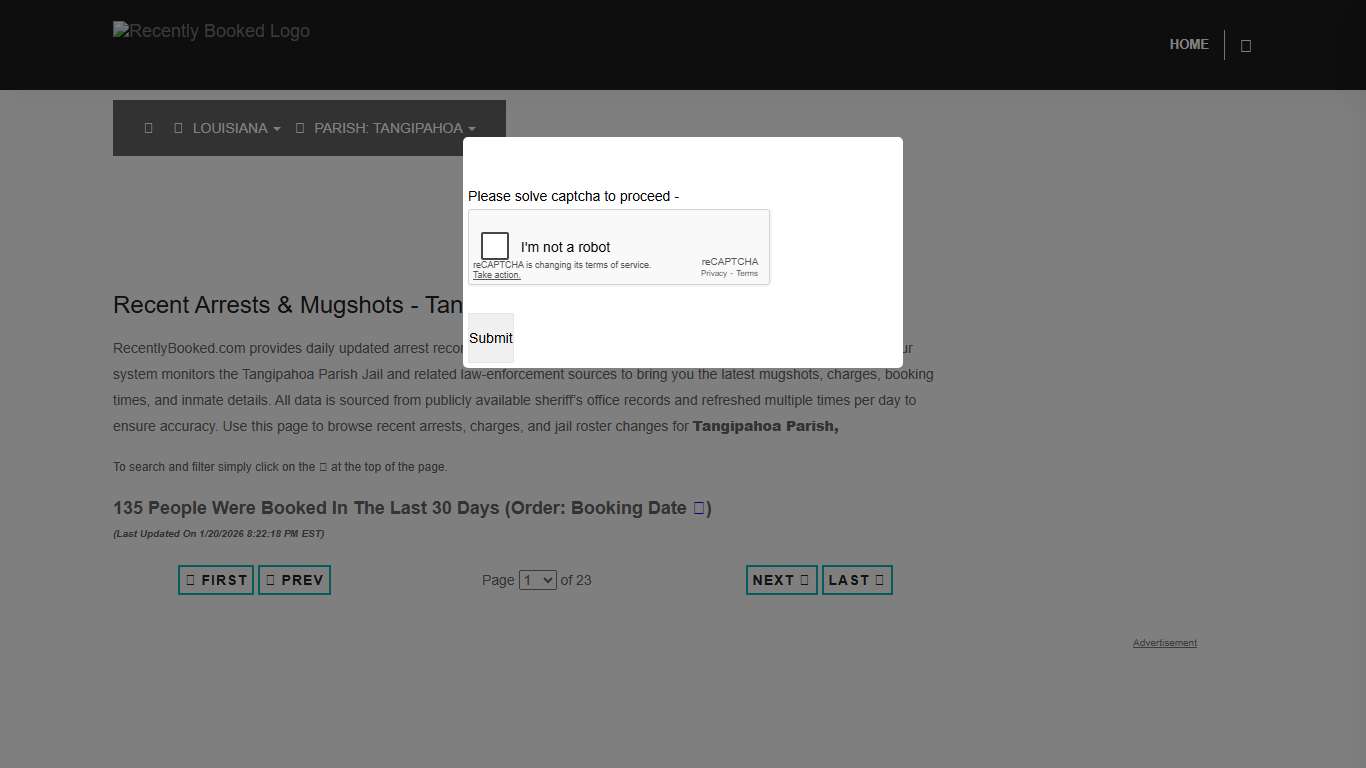Click the reCAPTCHA Terms link
This screenshot has width=1366, height=768.
pyautogui.click(x=746, y=272)
